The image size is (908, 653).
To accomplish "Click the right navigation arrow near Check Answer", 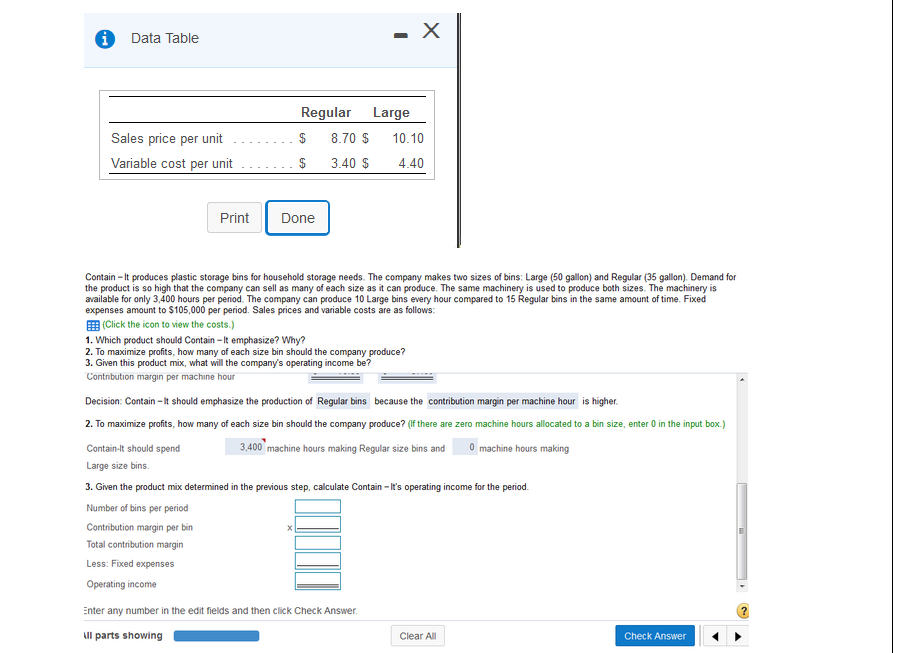I will pos(738,635).
